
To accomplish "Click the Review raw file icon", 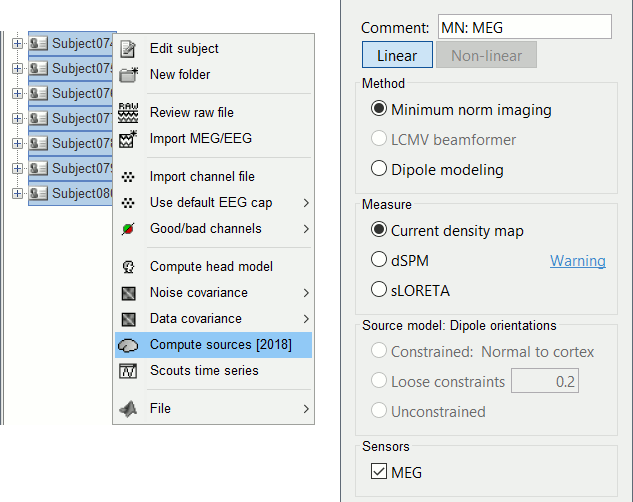I will click(x=128, y=112).
